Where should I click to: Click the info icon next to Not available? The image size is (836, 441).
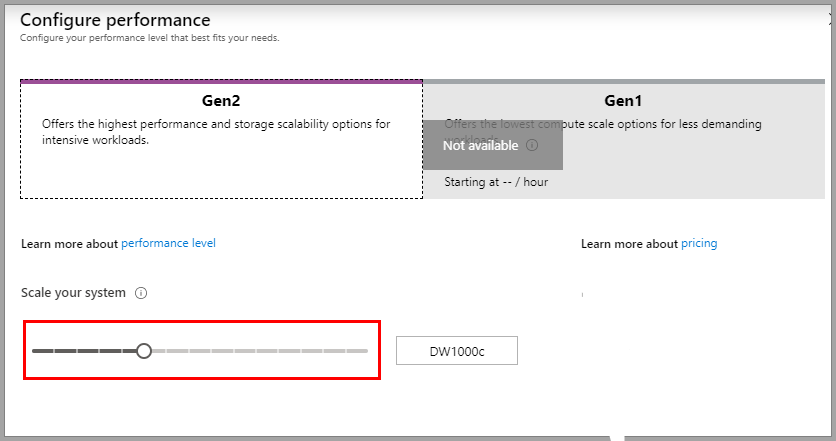tap(532, 145)
